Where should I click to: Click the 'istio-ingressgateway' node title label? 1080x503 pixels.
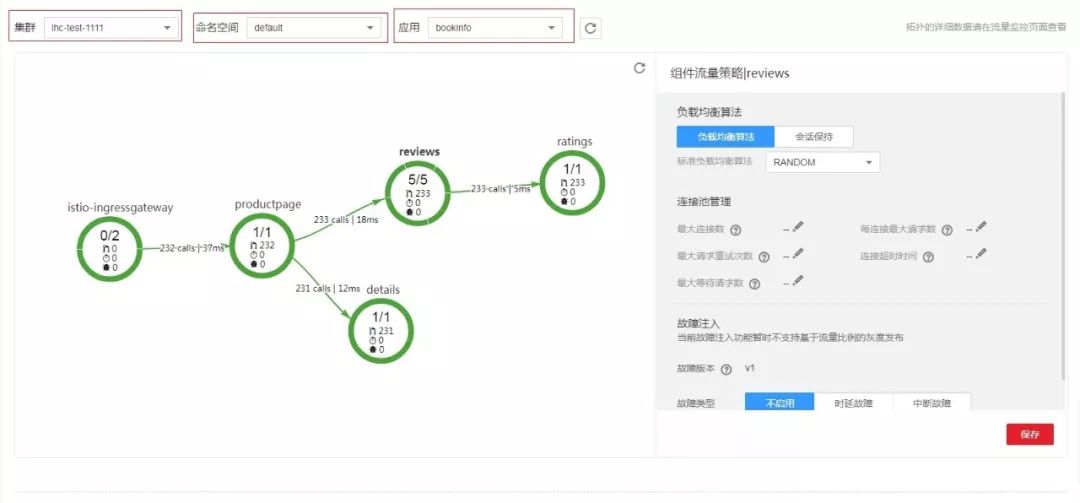[120, 207]
